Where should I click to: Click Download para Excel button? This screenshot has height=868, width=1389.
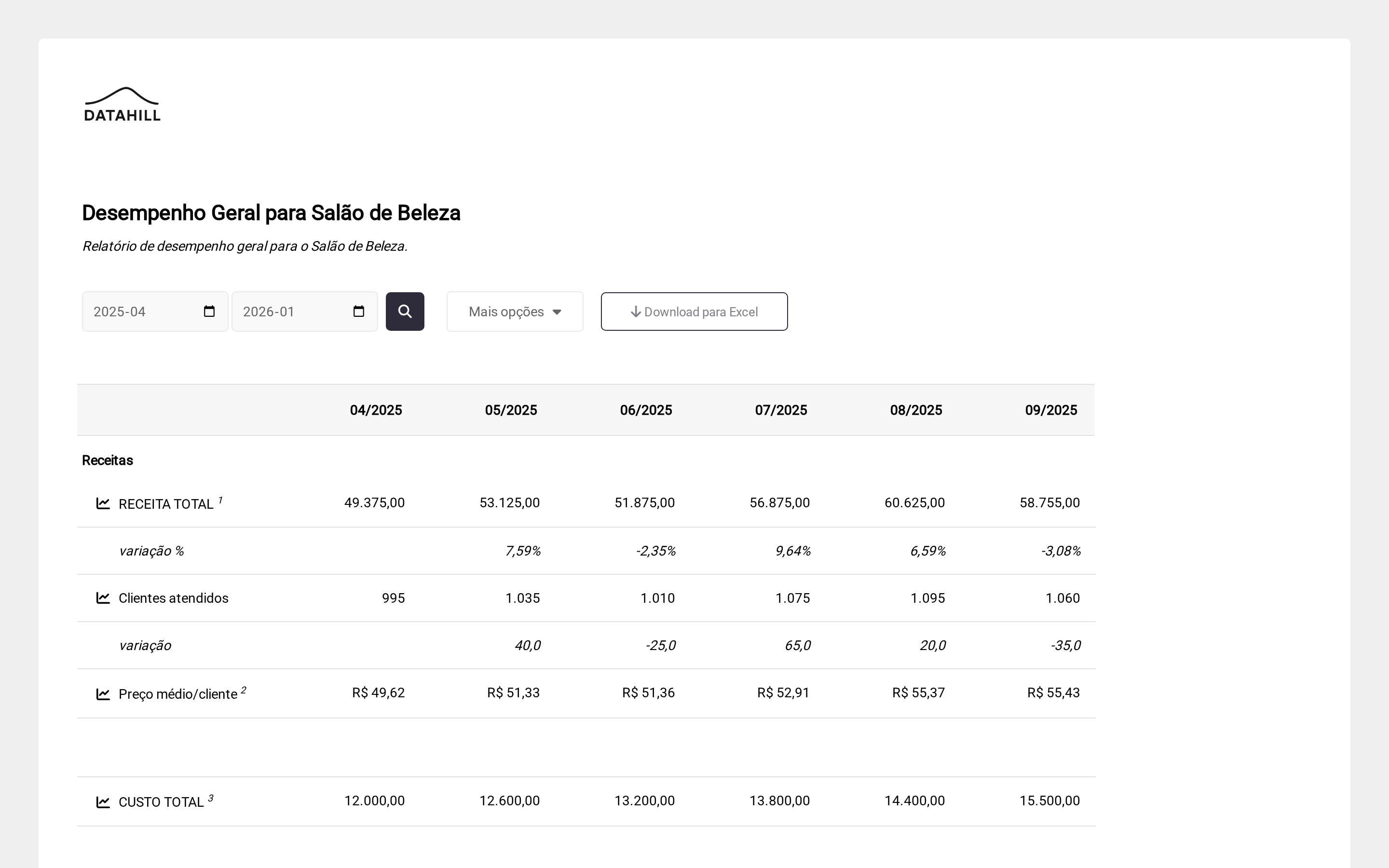694,312
